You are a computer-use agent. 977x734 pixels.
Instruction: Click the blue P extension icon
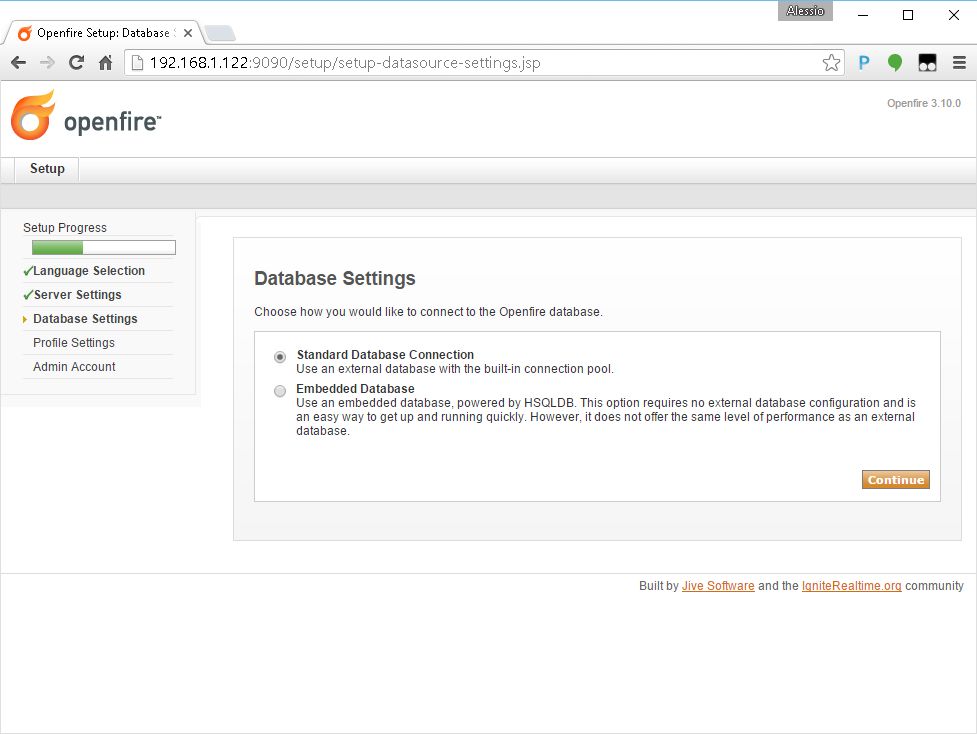pos(864,63)
